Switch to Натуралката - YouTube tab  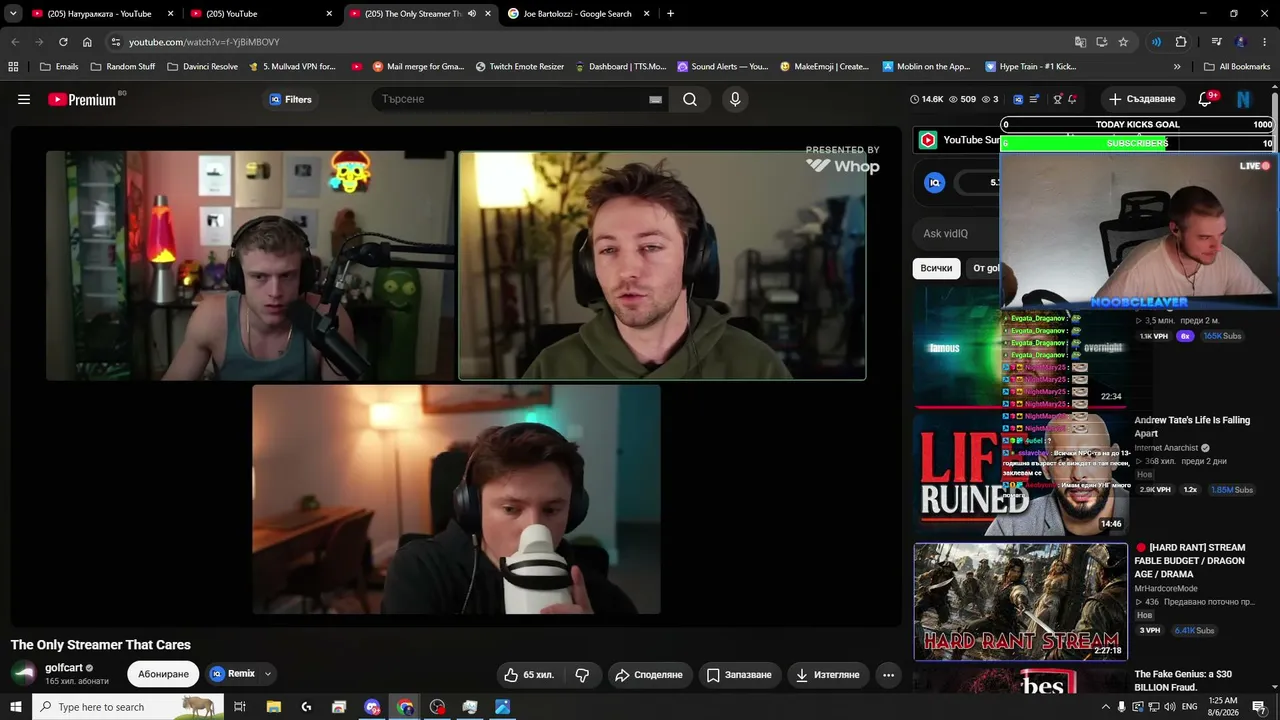tap(103, 14)
